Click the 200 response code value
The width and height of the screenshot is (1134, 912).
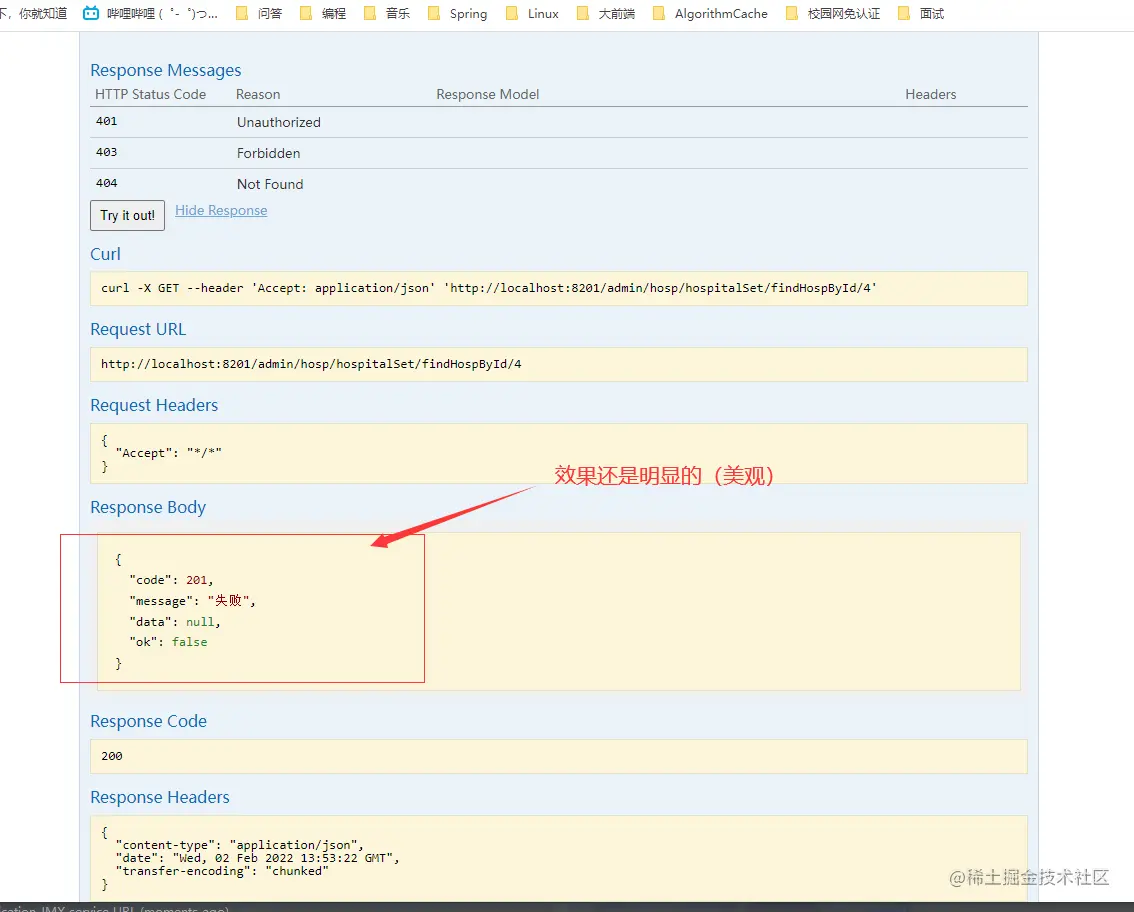coord(112,756)
